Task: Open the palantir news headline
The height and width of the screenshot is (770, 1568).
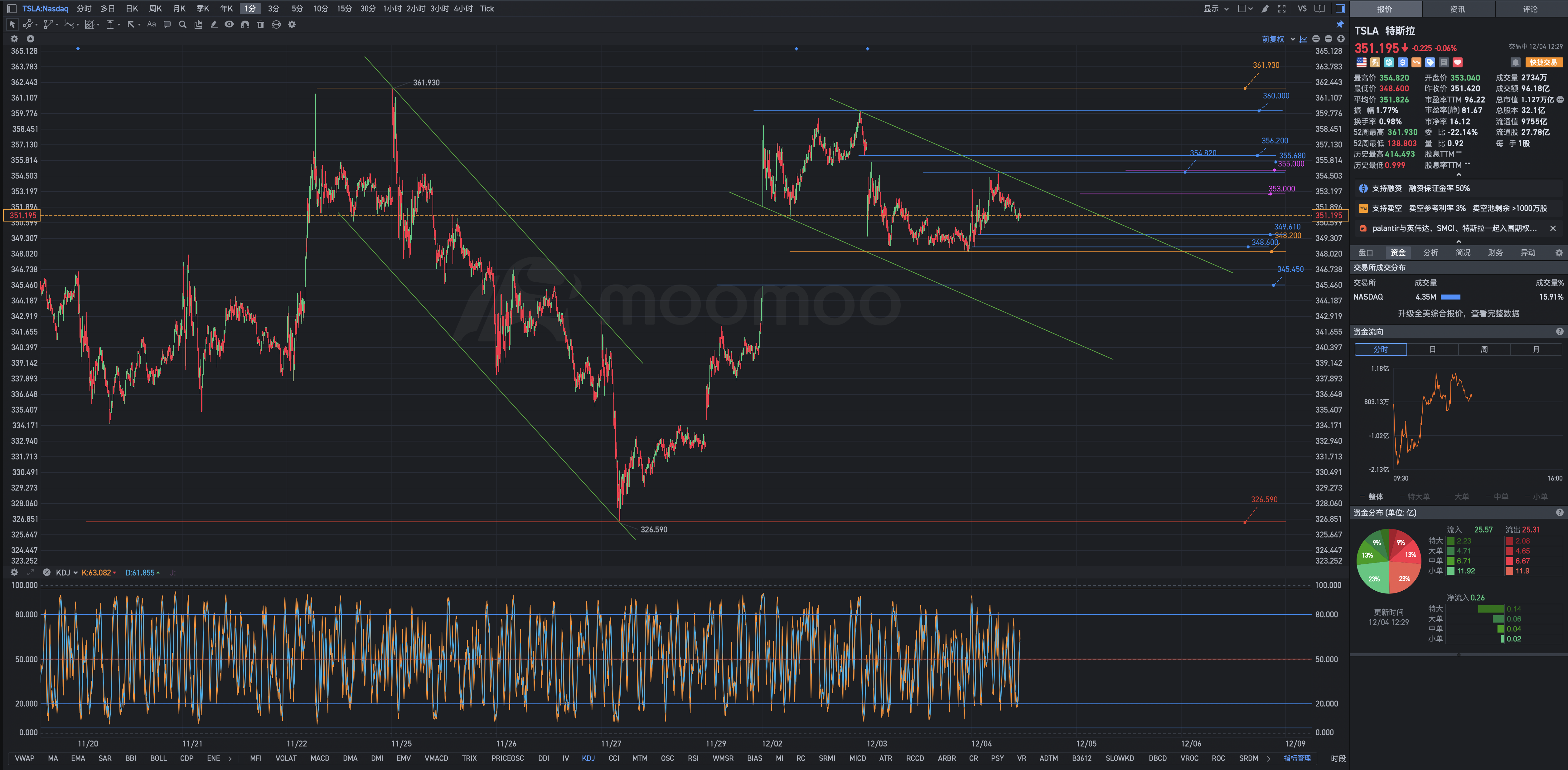Action: point(1454,228)
